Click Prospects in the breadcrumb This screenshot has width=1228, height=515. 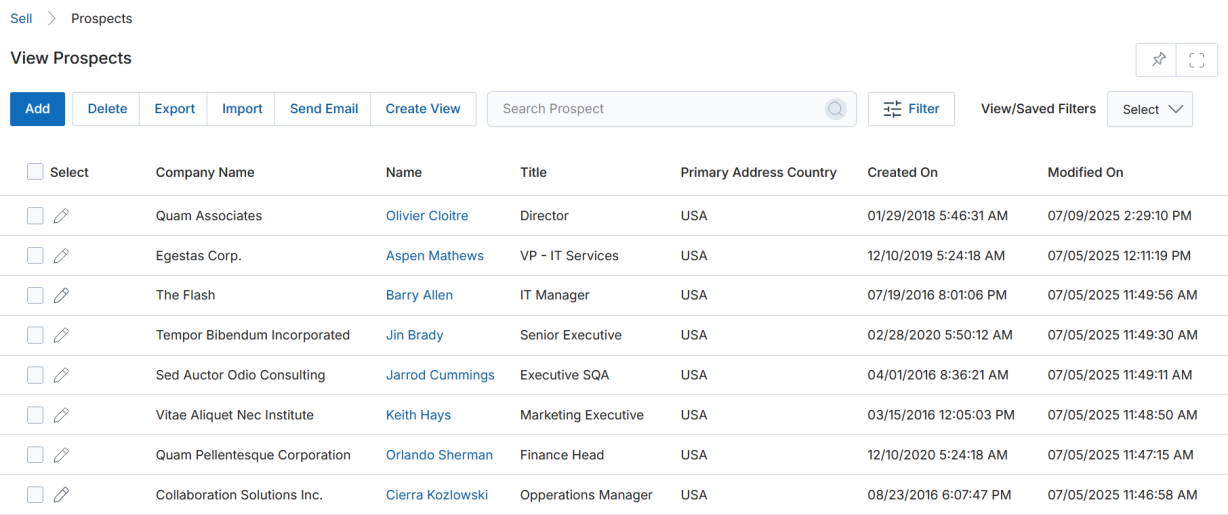tap(101, 19)
